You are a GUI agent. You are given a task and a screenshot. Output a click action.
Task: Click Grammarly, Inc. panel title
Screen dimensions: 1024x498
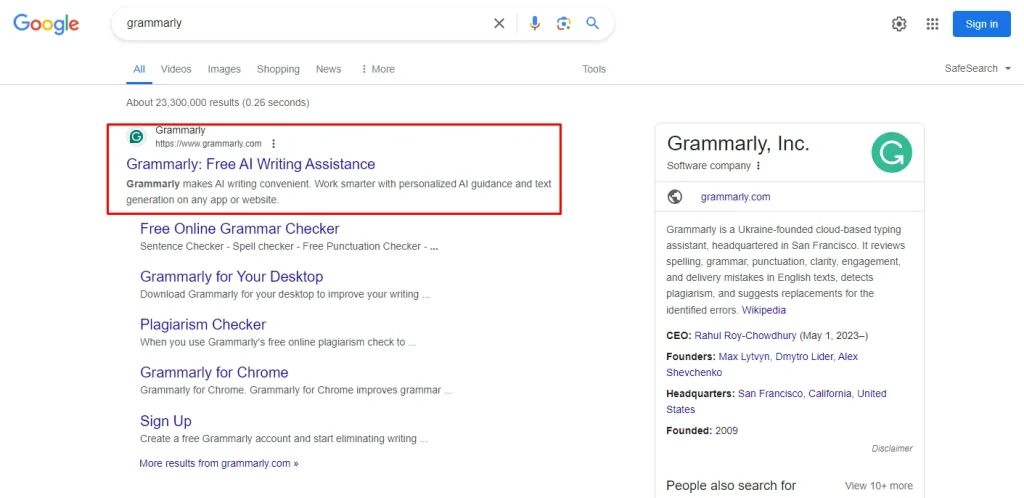[x=738, y=144]
